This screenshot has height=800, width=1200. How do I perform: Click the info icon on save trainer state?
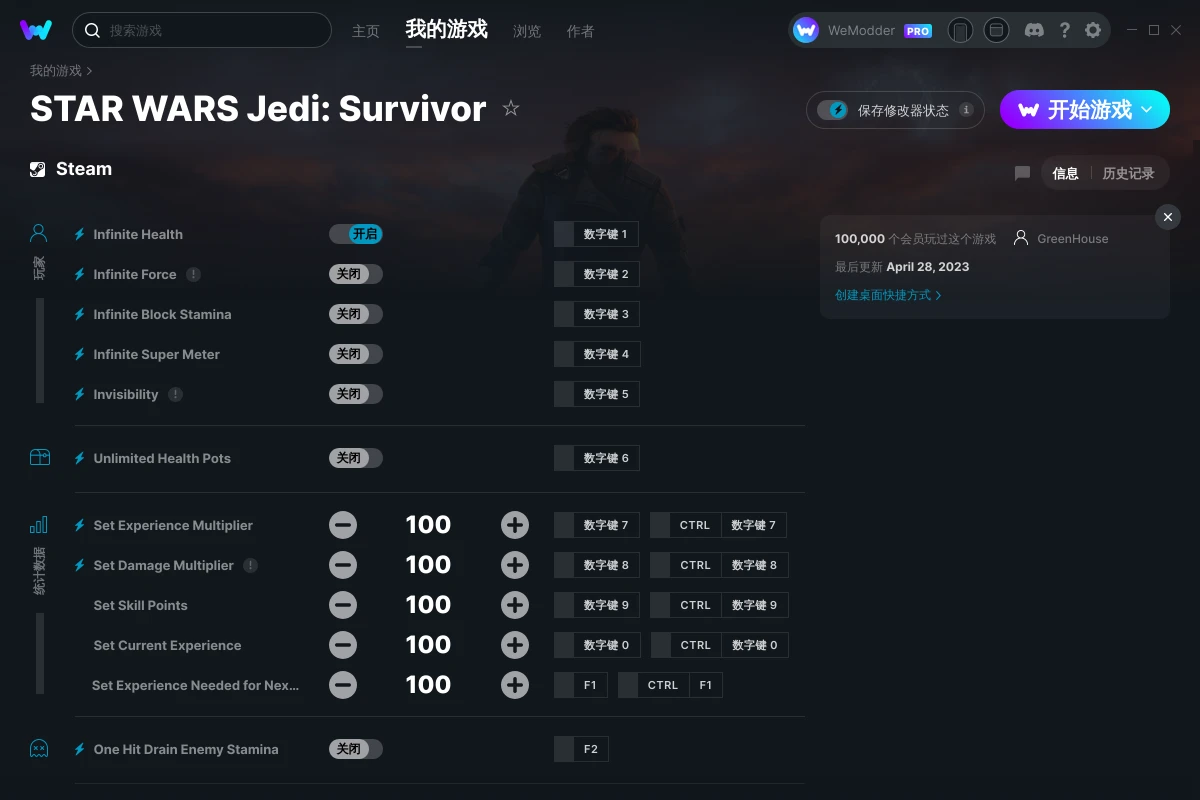(x=966, y=110)
